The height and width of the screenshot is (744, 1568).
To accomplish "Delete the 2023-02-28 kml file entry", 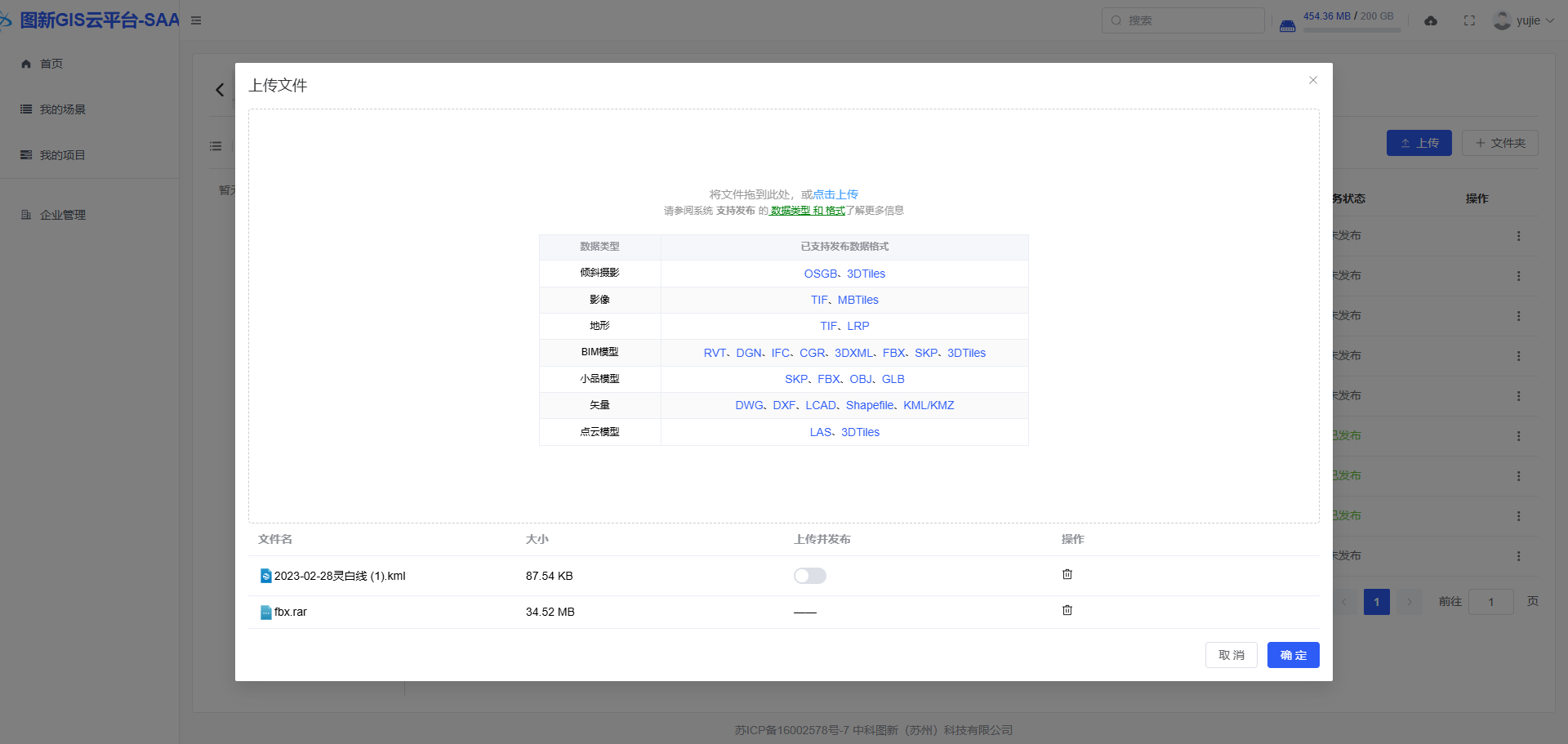I will click(1067, 574).
